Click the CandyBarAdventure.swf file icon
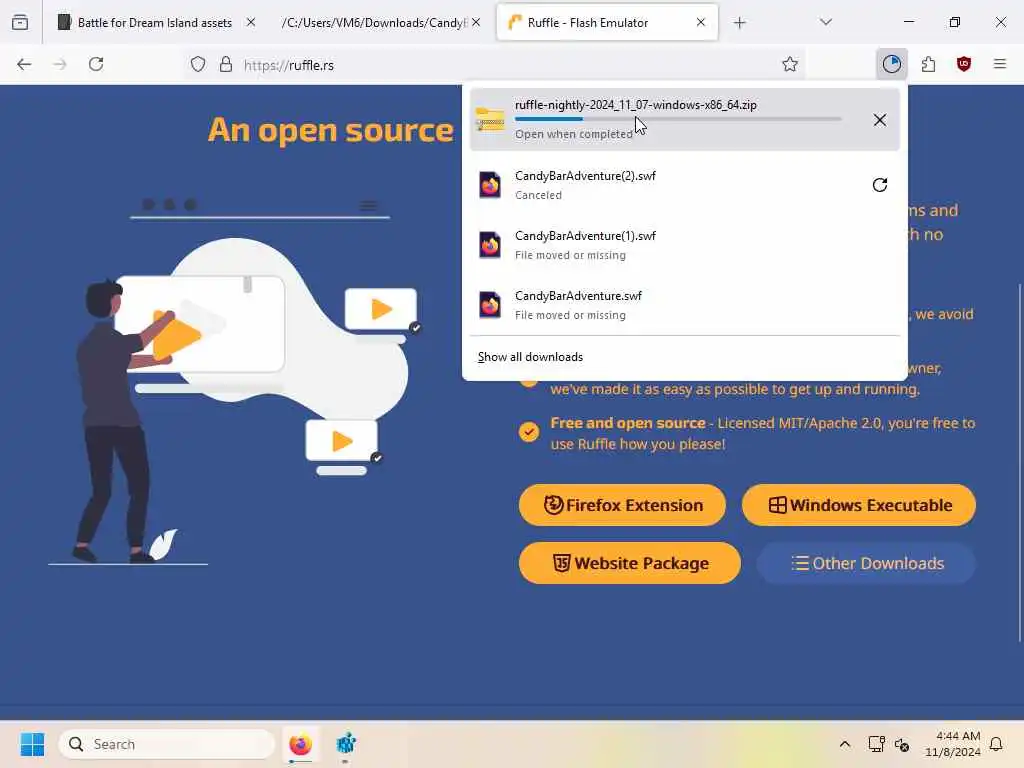1024x768 pixels. coord(490,305)
